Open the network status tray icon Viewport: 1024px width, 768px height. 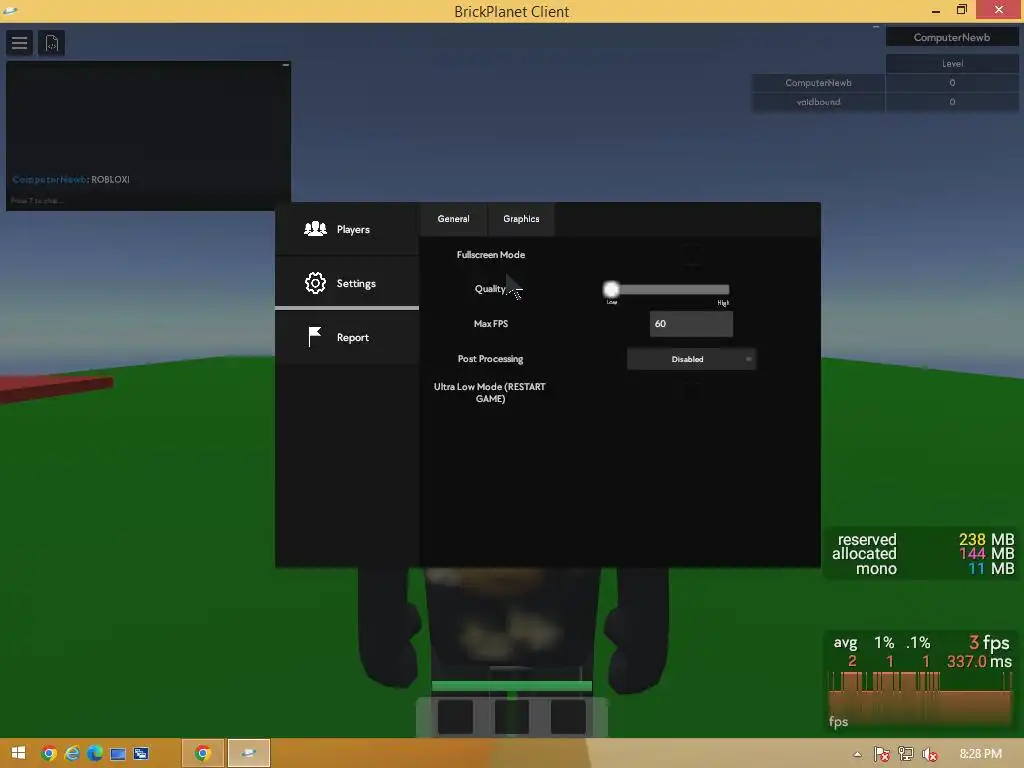[906, 754]
